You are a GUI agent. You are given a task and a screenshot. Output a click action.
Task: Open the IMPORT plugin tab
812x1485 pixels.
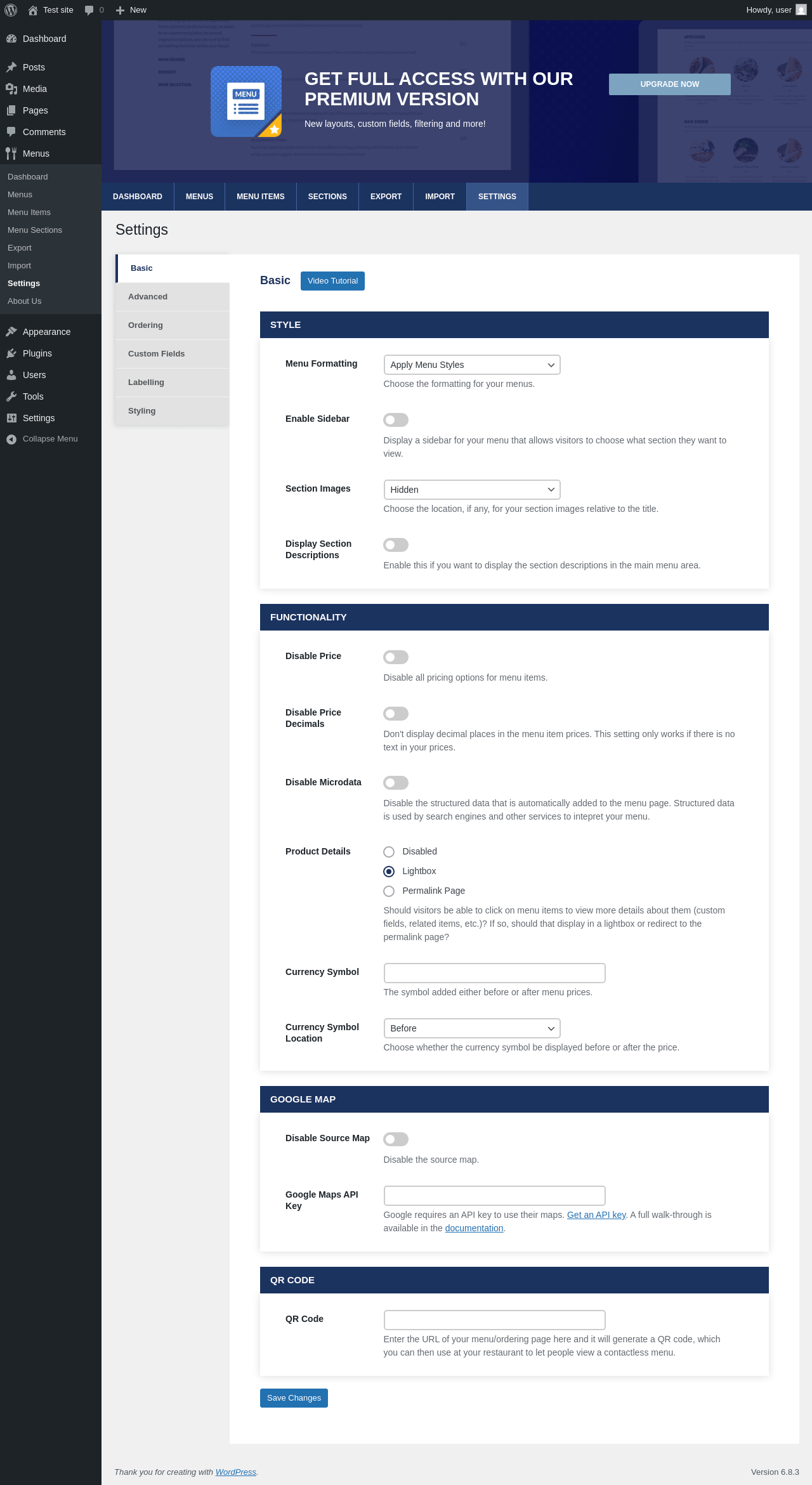click(x=440, y=197)
